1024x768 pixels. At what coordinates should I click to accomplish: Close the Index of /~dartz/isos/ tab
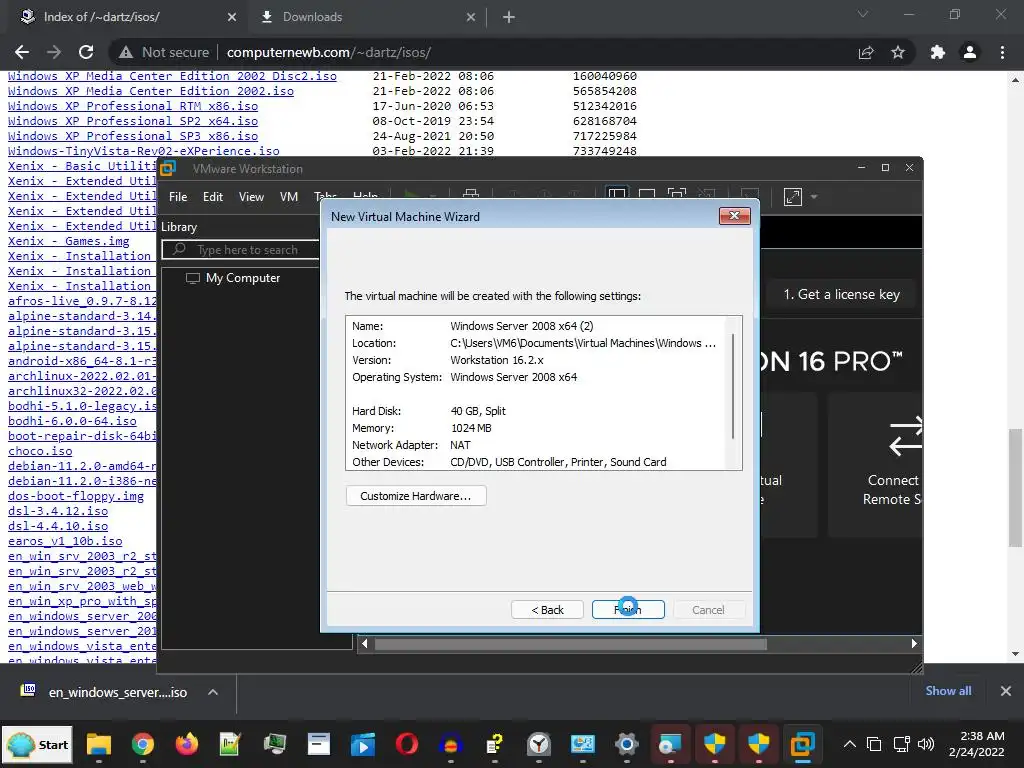click(x=232, y=17)
